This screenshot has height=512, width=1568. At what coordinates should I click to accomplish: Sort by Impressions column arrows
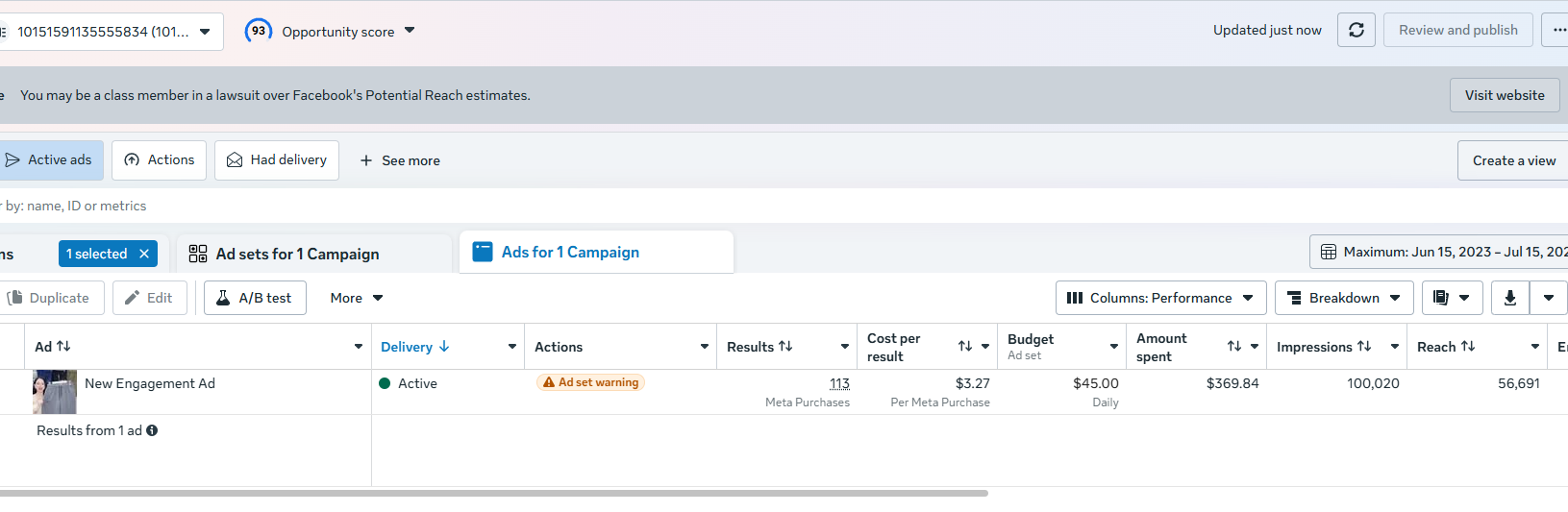[x=1364, y=347]
